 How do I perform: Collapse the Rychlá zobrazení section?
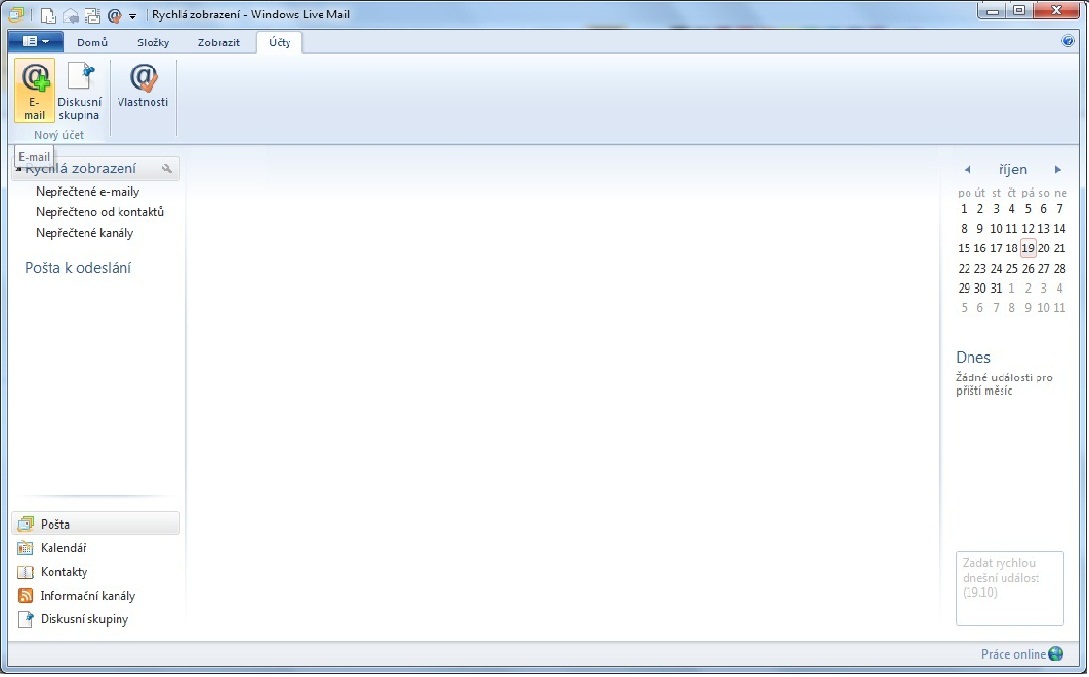19,169
